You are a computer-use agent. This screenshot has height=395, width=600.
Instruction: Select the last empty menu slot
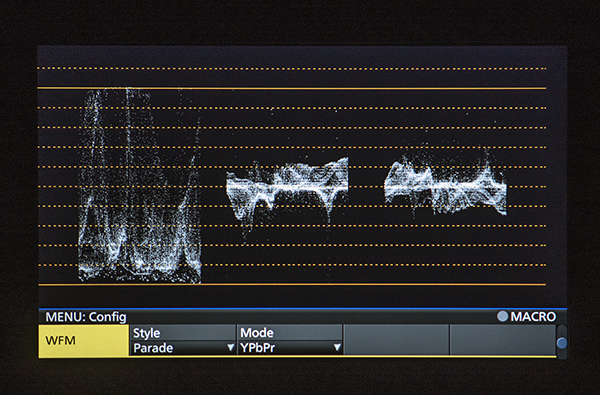tap(503, 340)
